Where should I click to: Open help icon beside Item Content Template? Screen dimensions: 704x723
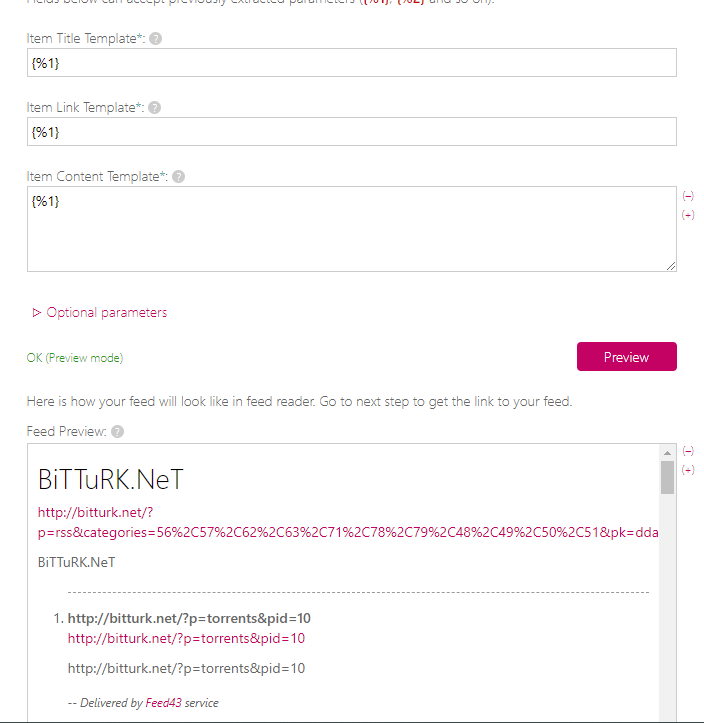coord(178,177)
